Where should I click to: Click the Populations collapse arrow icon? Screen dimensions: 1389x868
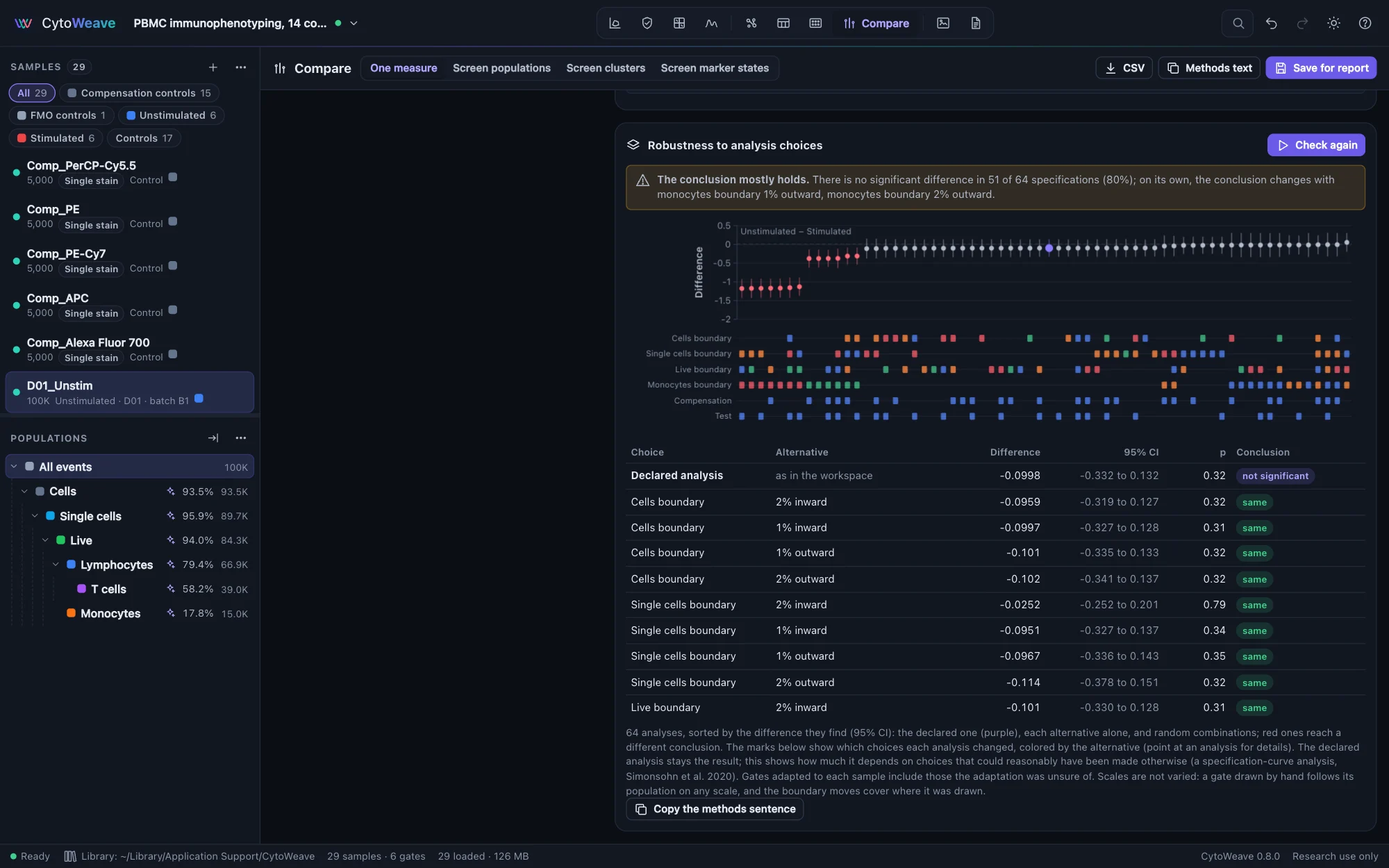coord(213,438)
